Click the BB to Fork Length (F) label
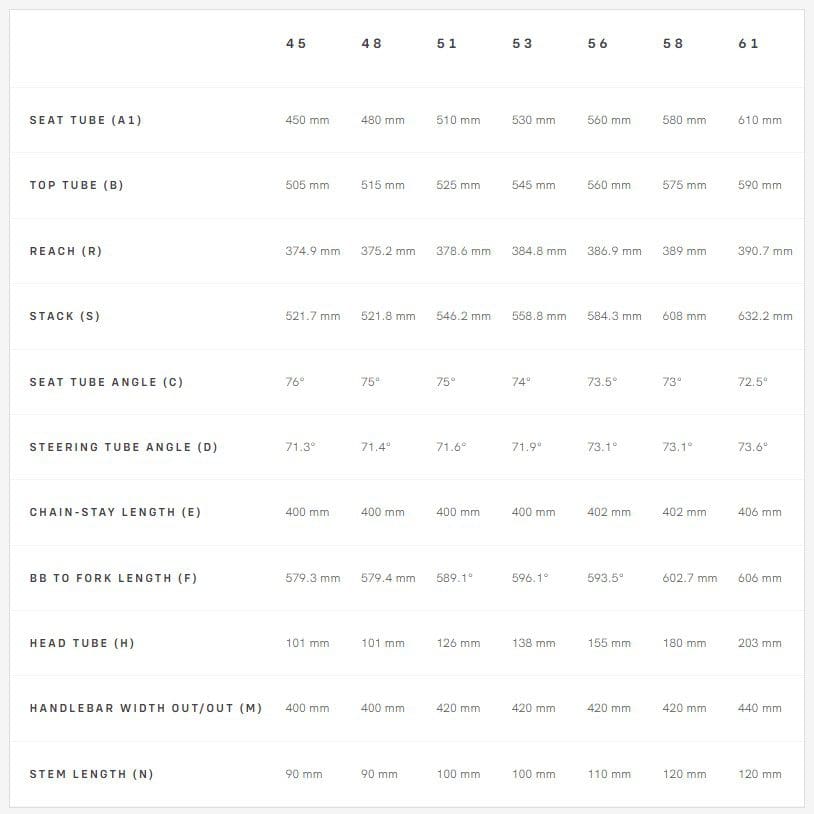814x814 pixels. [x=113, y=578]
